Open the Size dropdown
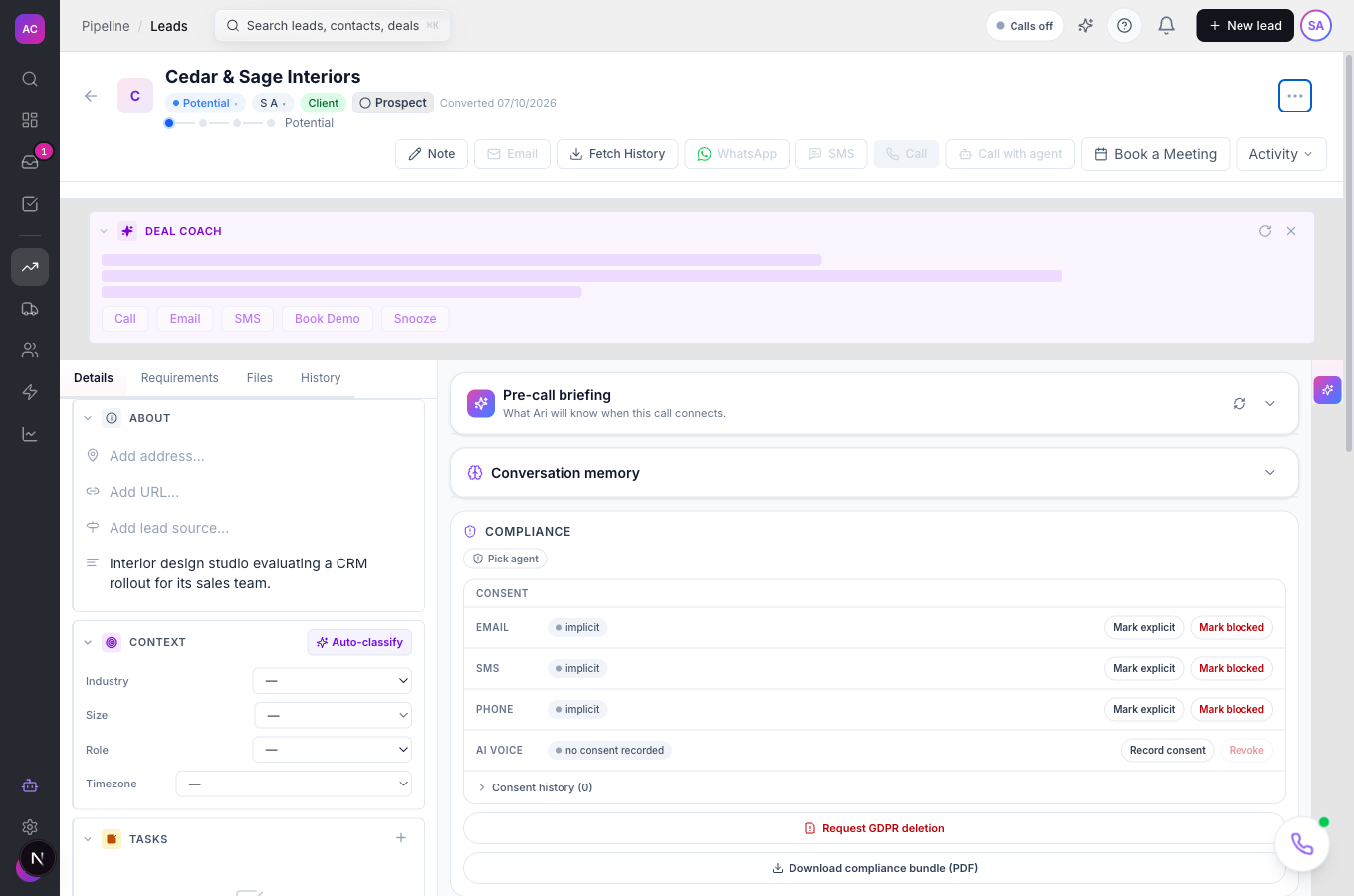Image resolution: width=1354 pixels, height=896 pixels. tap(334, 715)
